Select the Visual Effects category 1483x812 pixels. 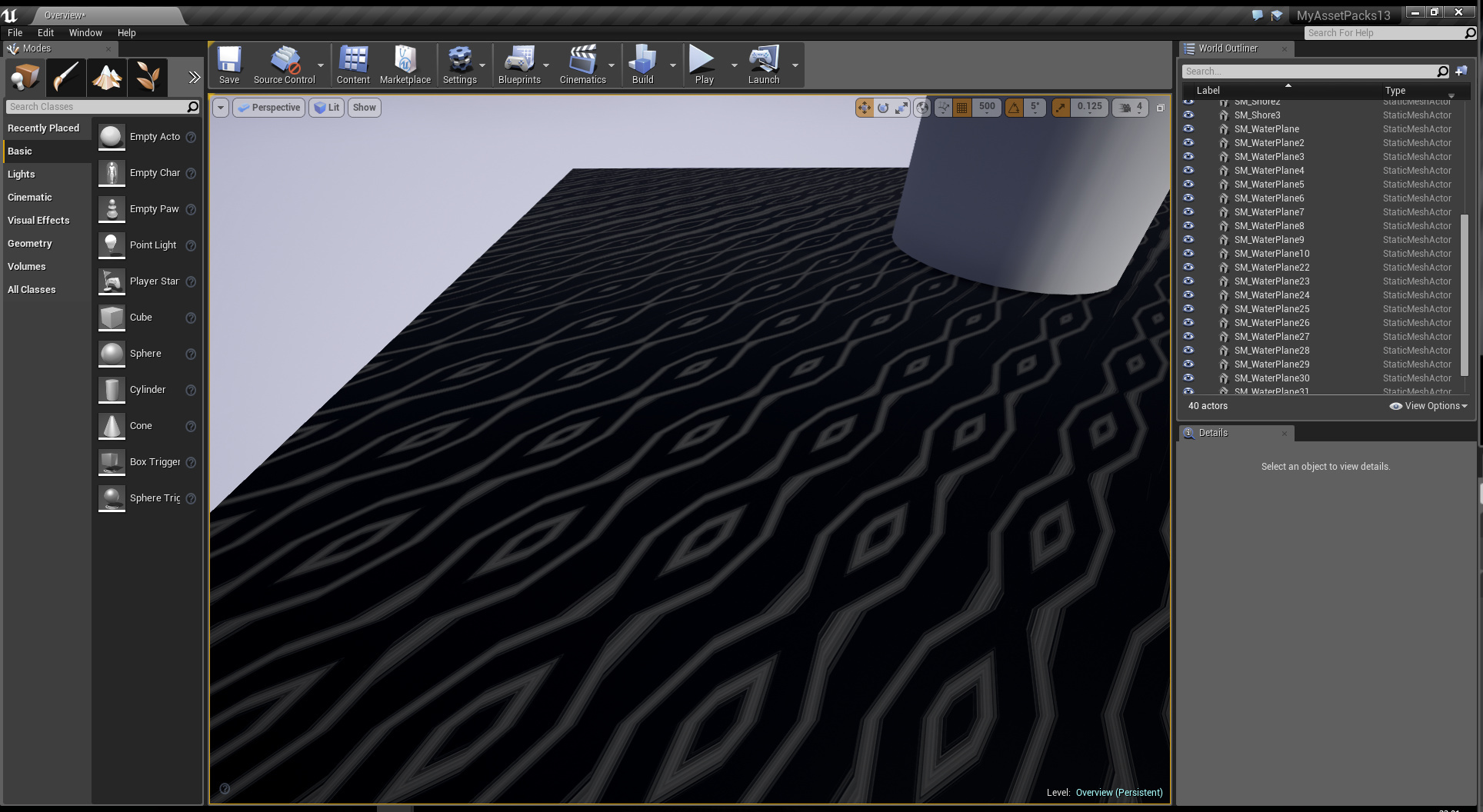pyautogui.click(x=38, y=221)
